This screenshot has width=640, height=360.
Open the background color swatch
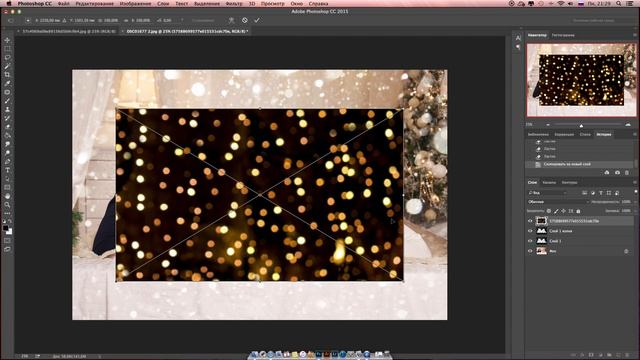10,232
